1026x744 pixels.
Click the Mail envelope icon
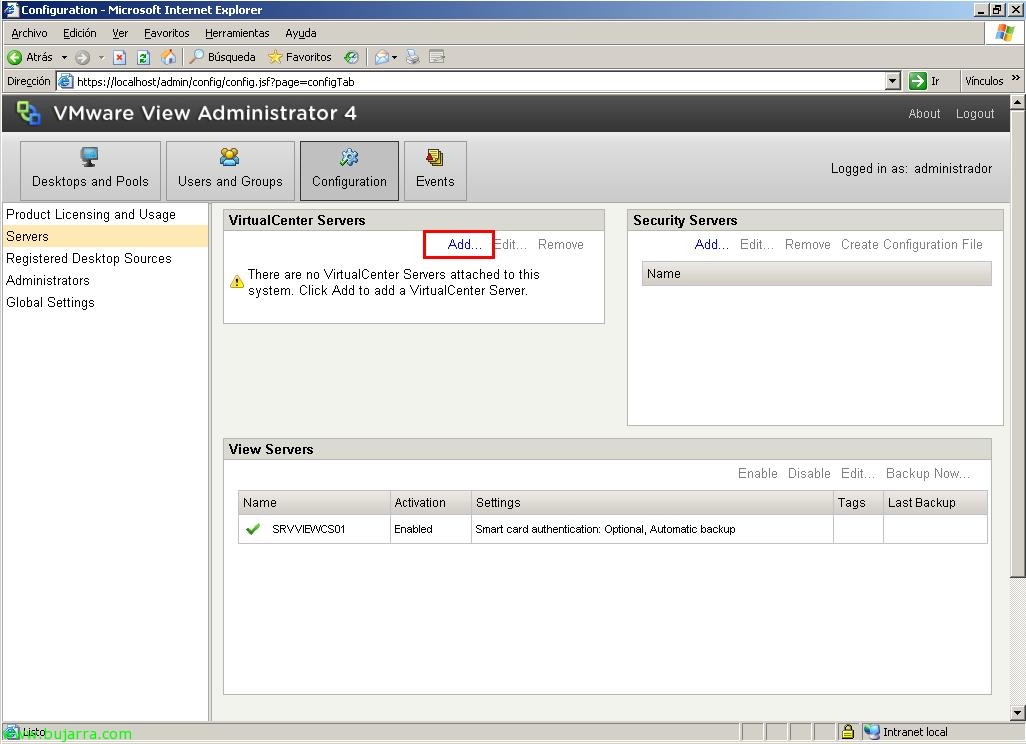(x=381, y=58)
